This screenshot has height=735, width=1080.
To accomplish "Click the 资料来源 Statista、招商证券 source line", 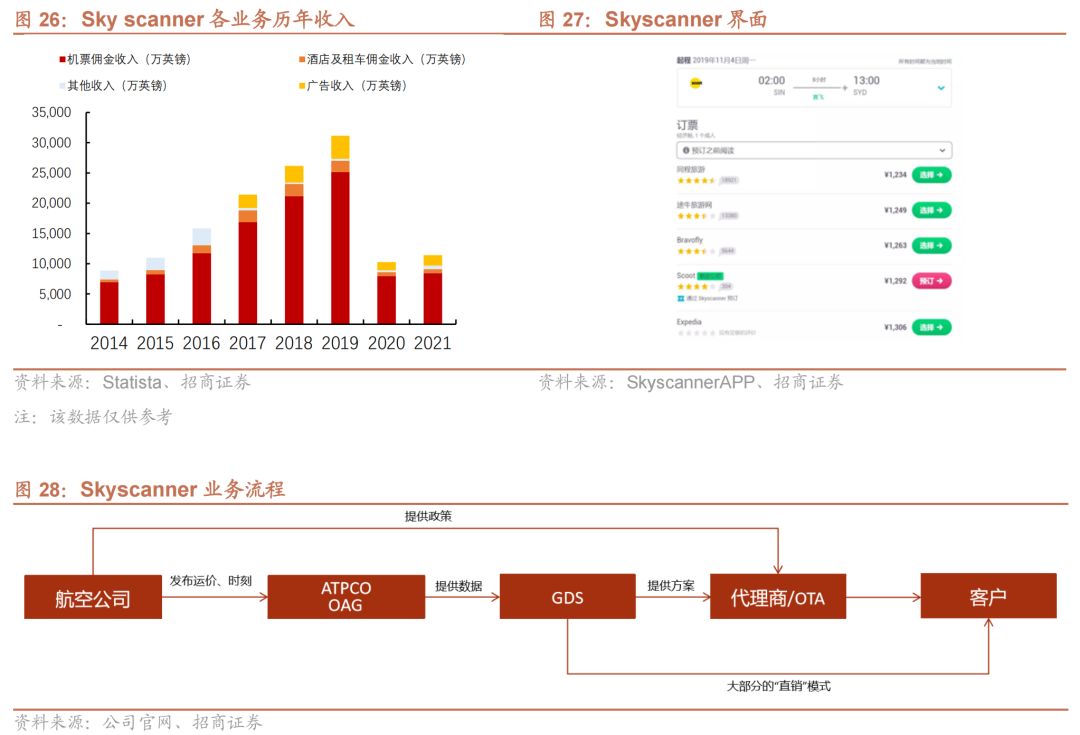I will coord(132,382).
